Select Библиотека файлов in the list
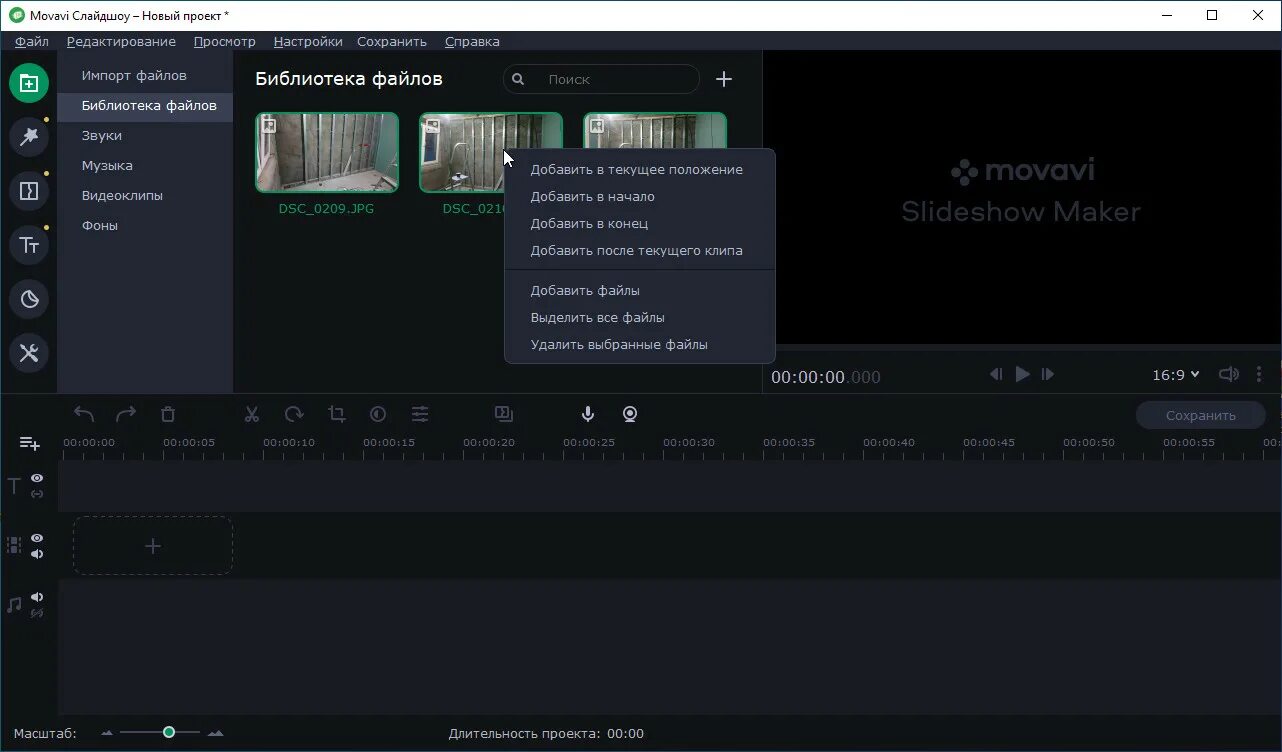 [x=145, y=105]
